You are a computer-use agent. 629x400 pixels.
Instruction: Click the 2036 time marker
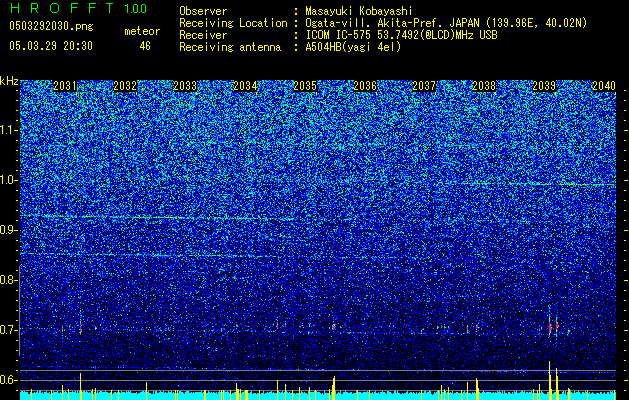[365, 86]
